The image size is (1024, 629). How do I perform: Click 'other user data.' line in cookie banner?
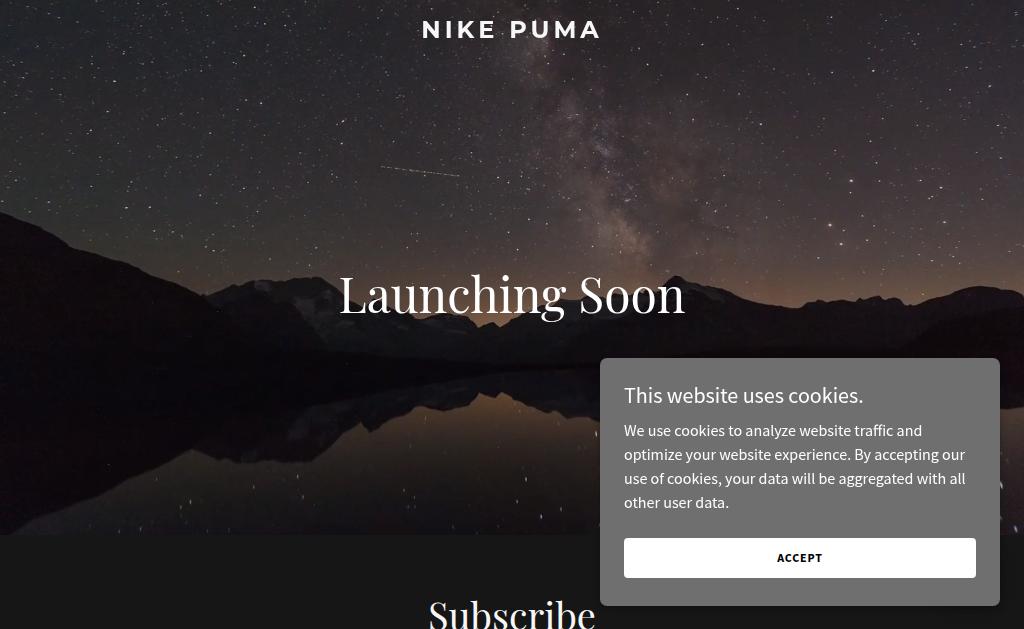(x=676, y=503)
